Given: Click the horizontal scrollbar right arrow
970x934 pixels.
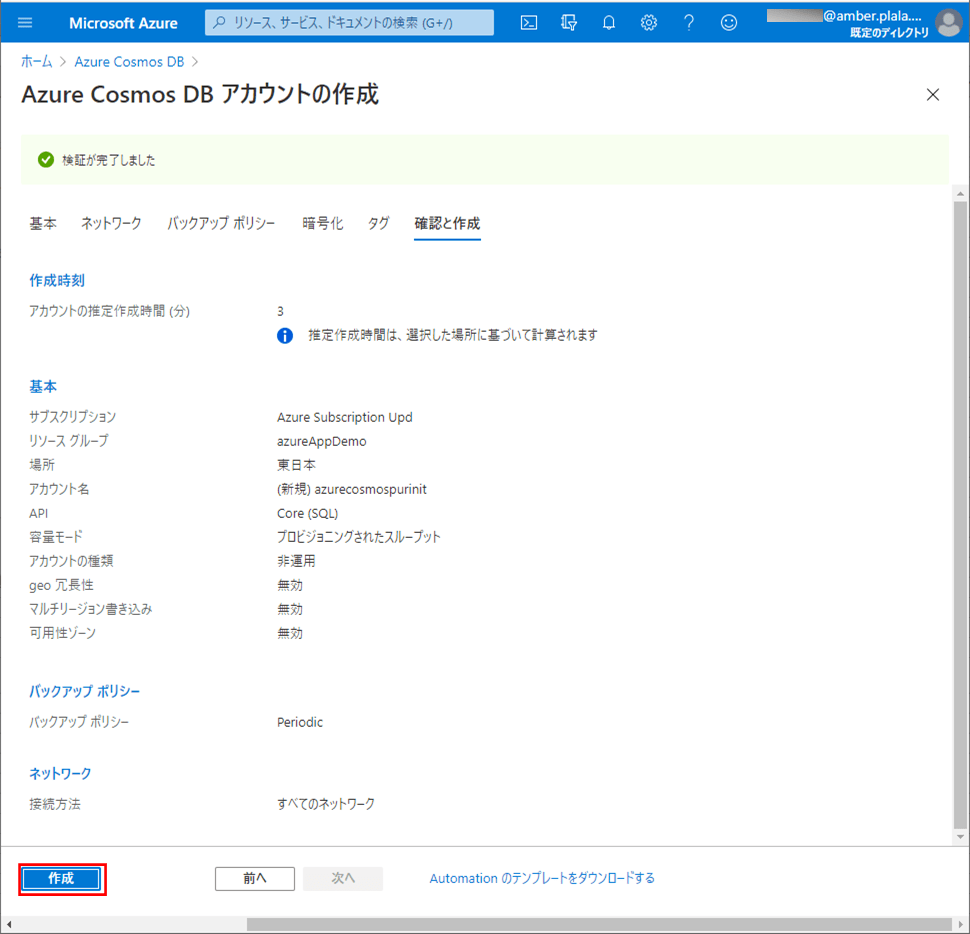Looking at the screenshot, I should [x=960, y=924].
